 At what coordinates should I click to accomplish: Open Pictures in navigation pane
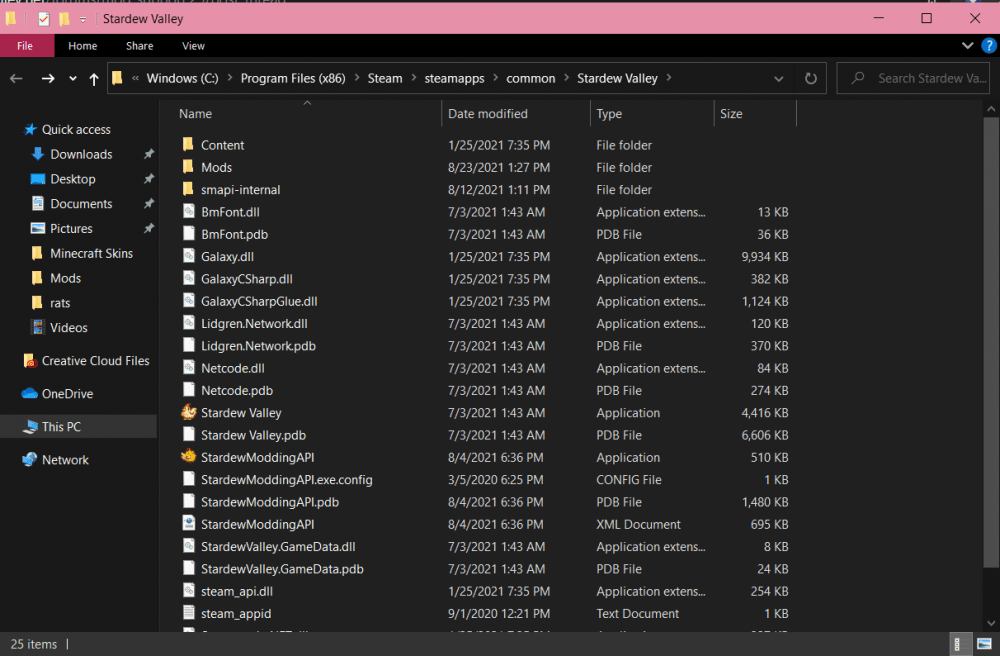71,228
